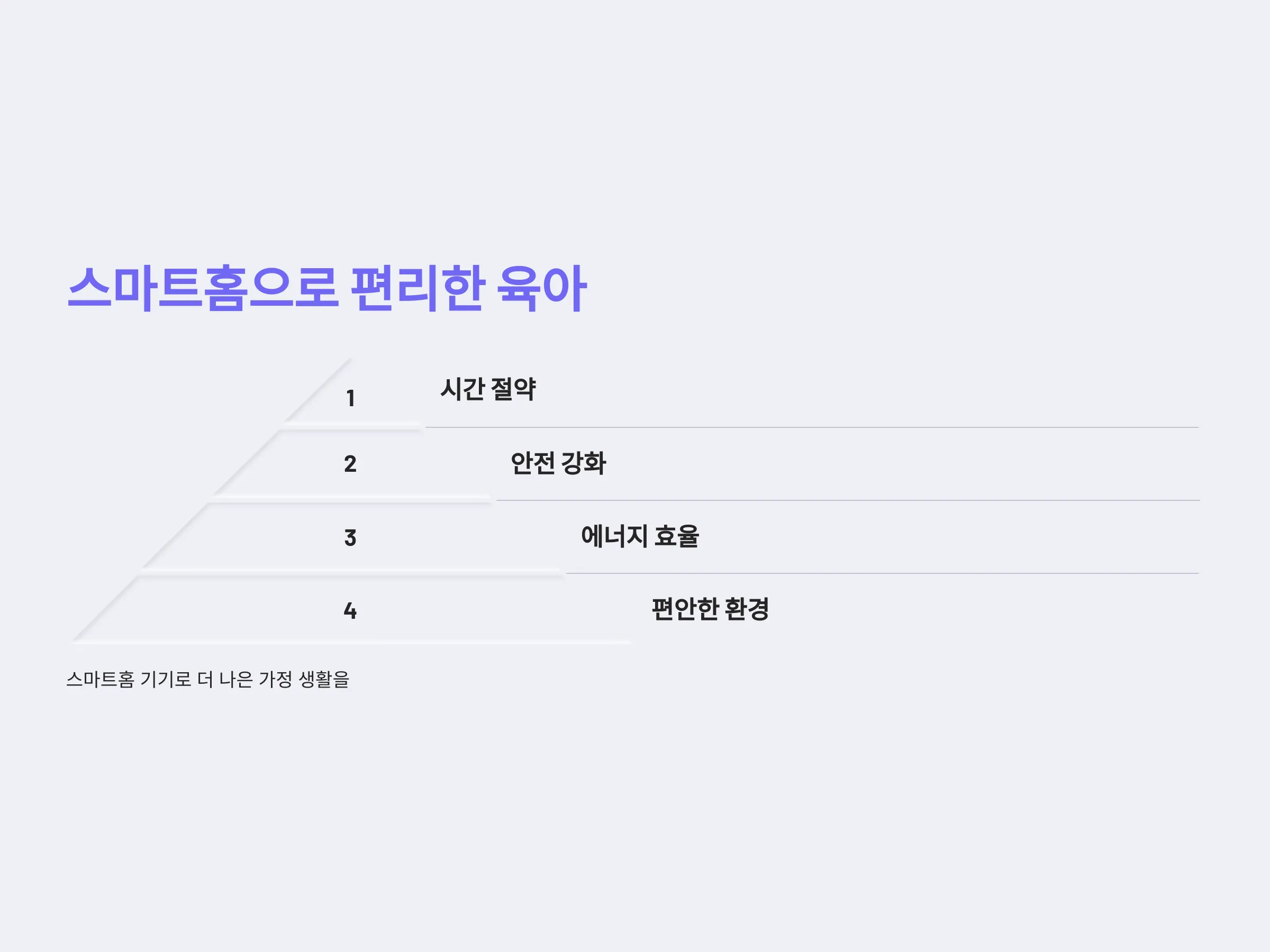Click the divider line under 에너지 효율
This screenshot has height=952, width=1270.
click(x=883, y=573)
